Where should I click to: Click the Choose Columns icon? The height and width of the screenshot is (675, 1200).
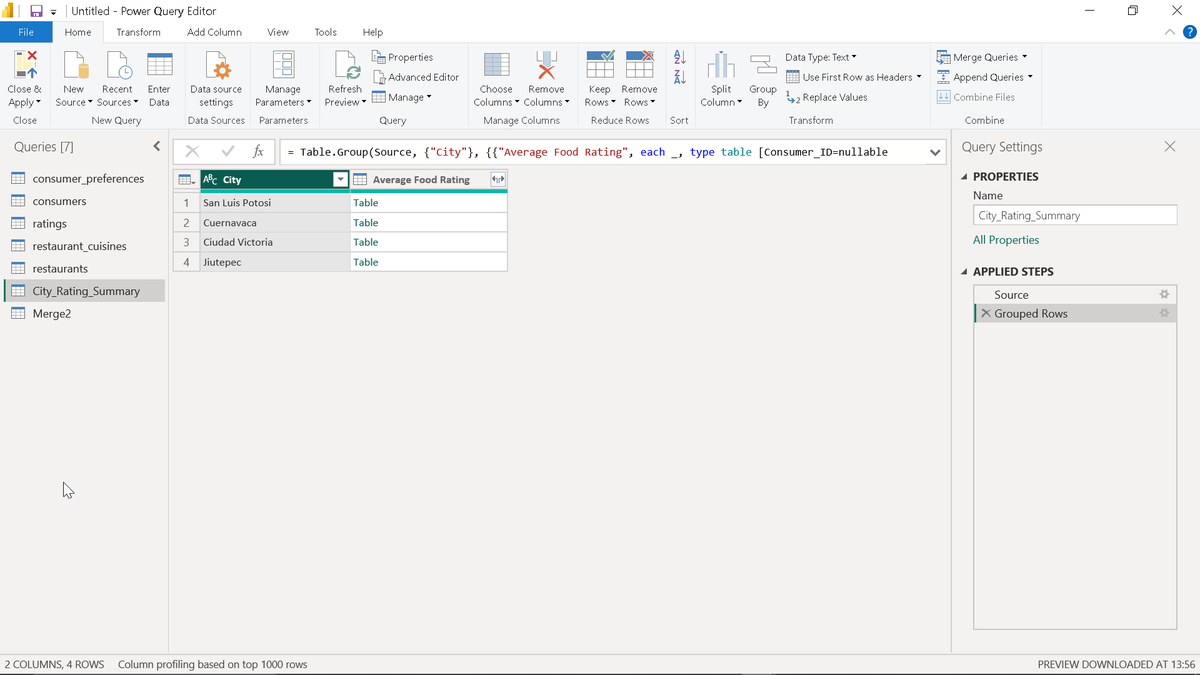point(496,65)
